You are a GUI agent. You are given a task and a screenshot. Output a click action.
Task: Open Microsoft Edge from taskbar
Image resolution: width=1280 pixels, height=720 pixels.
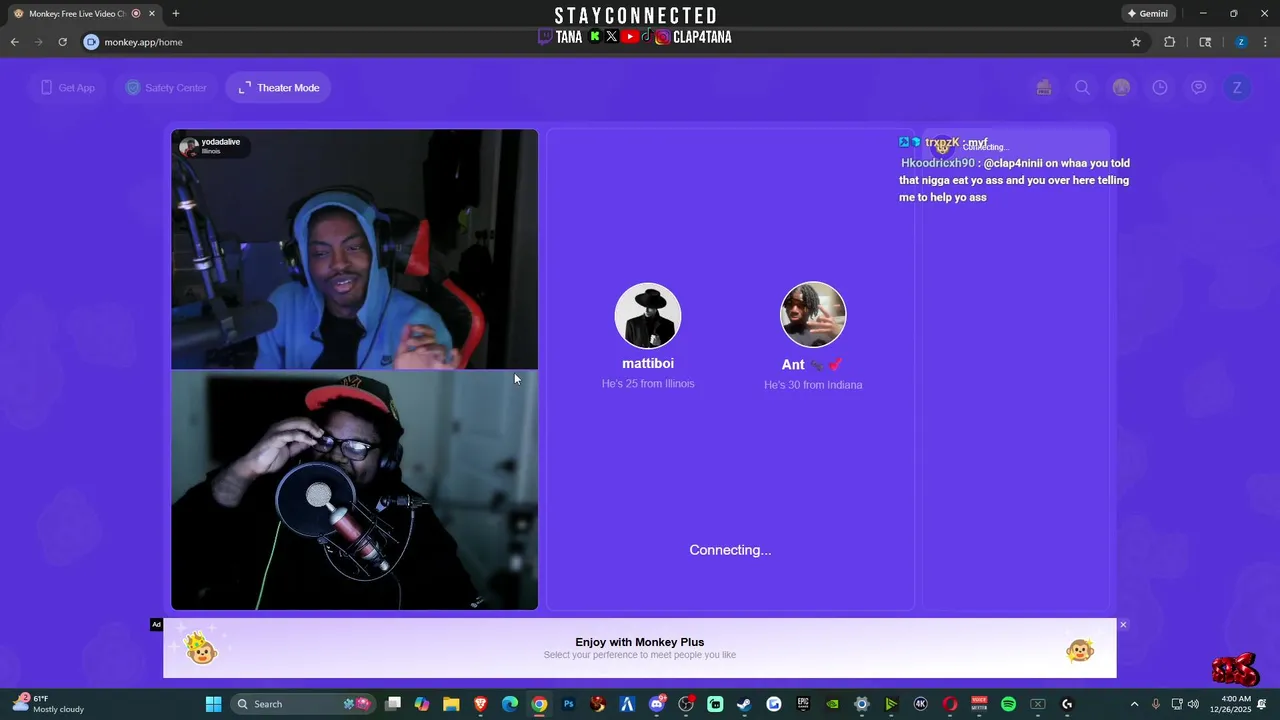click(510, 704)
